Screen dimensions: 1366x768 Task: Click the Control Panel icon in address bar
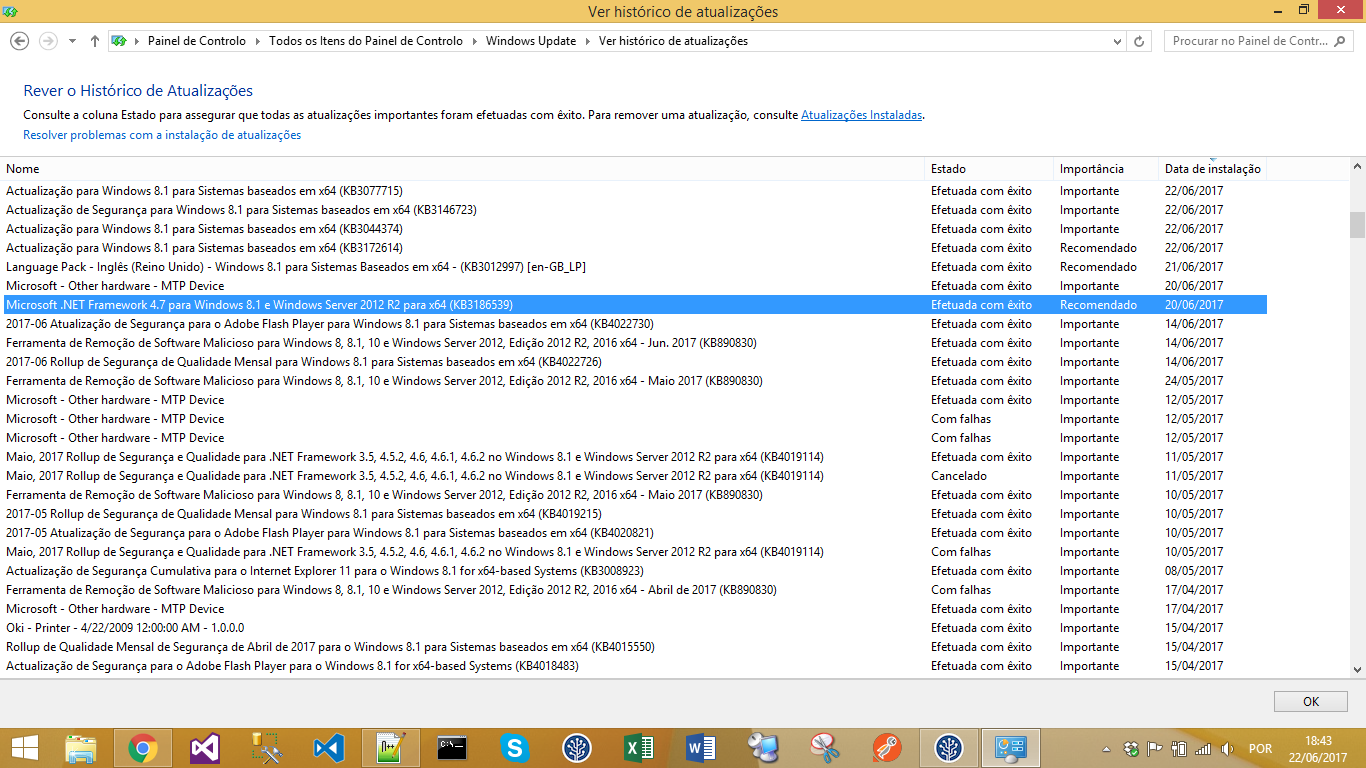click(119, 41)
